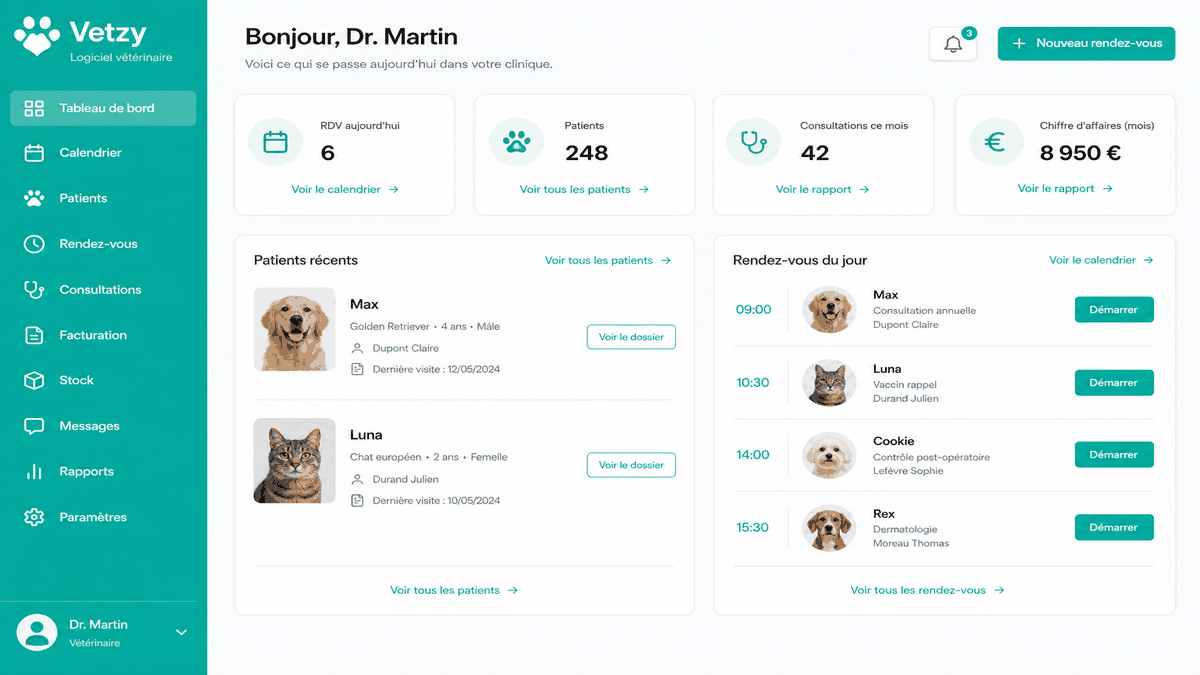The width and height of the screenshot is (1200, 675).
Task: Click the 15:30 appointment time
Action: point(753,527)
